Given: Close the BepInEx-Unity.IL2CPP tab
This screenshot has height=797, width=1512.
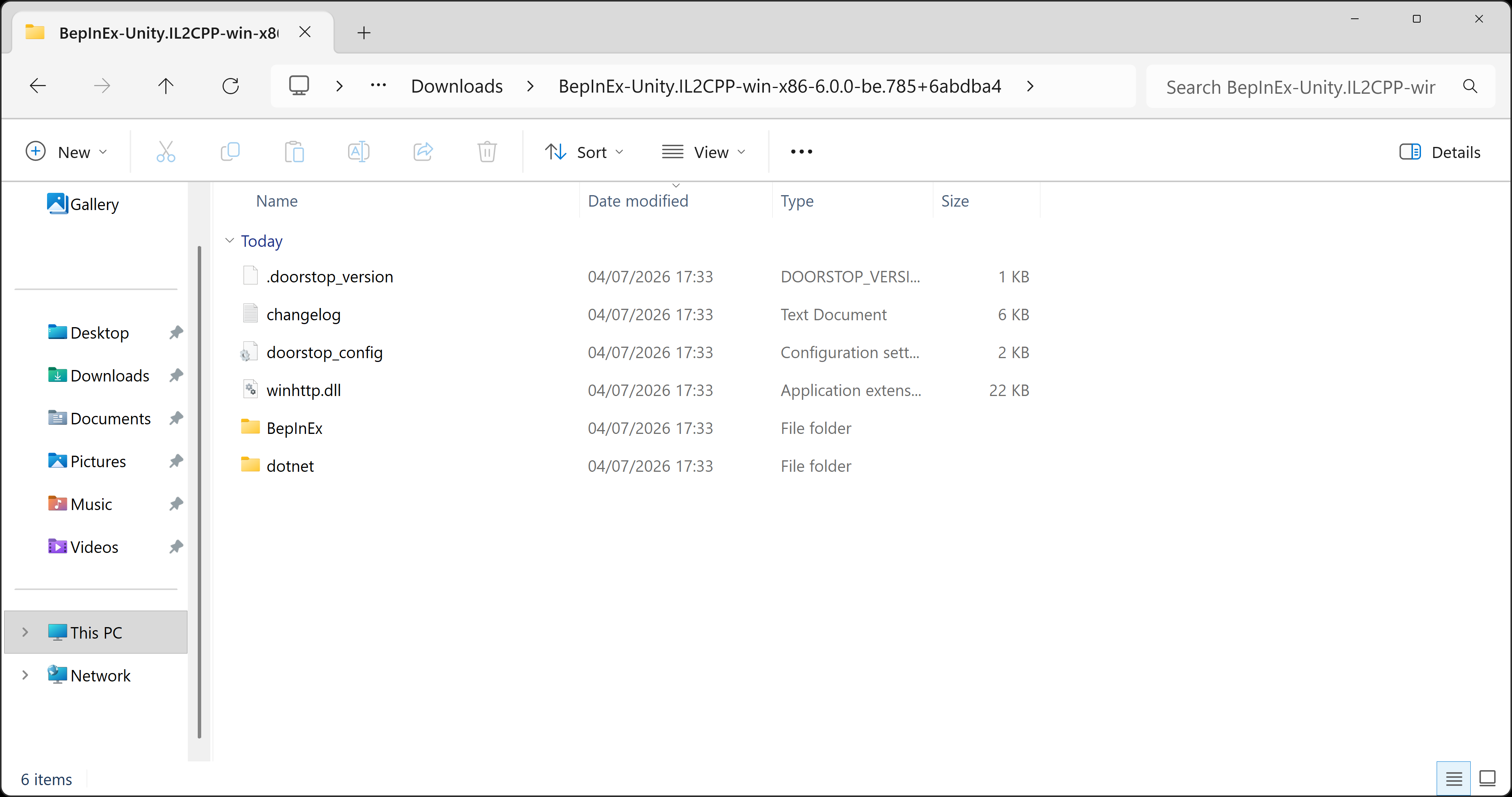Looking at the screenshot, I should (x=305, y=32).
